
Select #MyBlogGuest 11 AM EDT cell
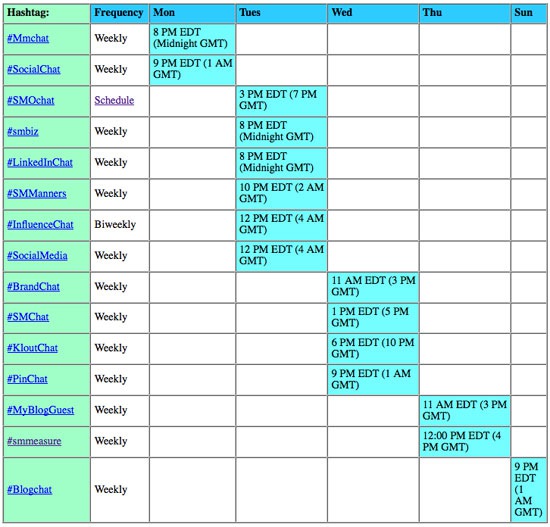465,411
